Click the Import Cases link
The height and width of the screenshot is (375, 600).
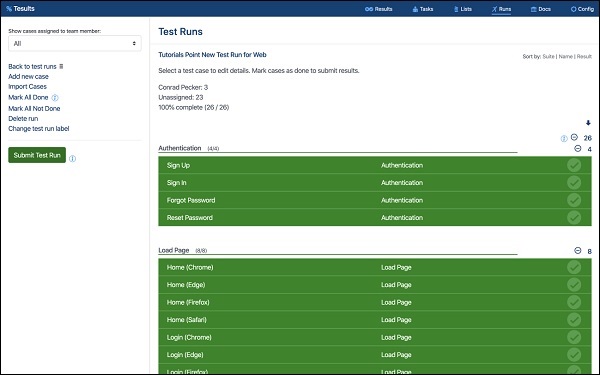tap(28, 86)
